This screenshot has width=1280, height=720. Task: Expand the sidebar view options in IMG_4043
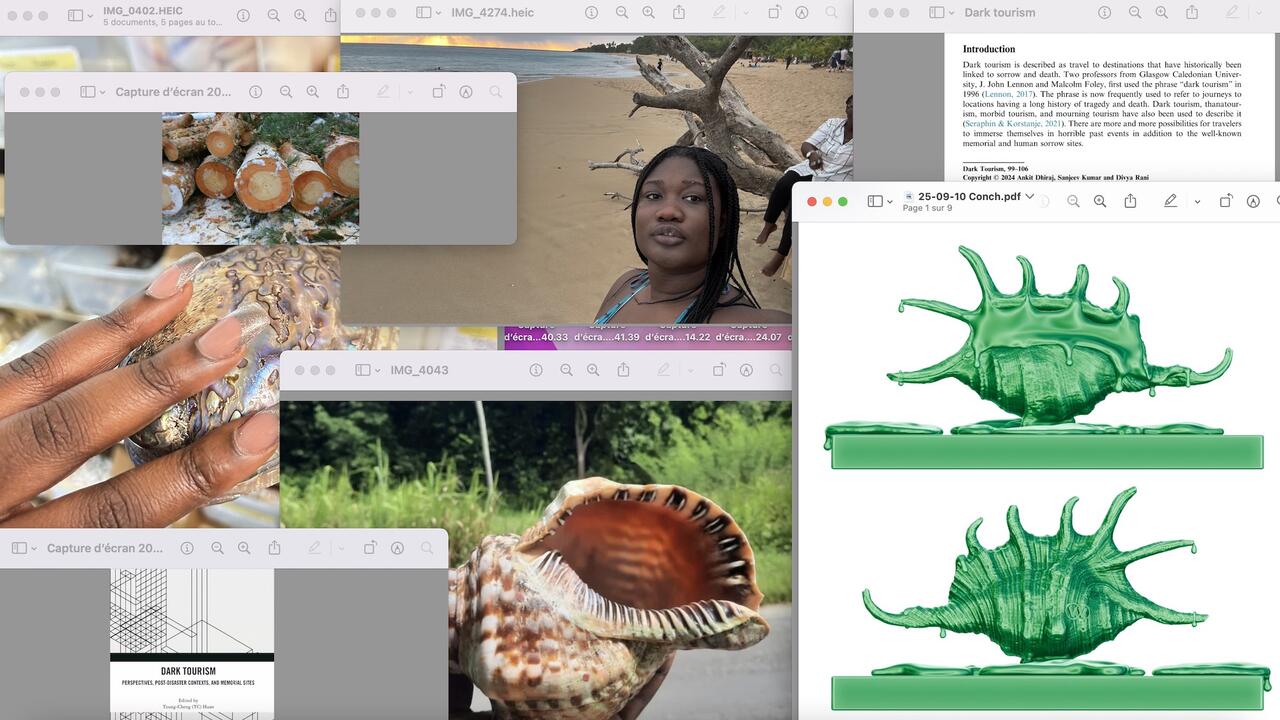(377, 371)
